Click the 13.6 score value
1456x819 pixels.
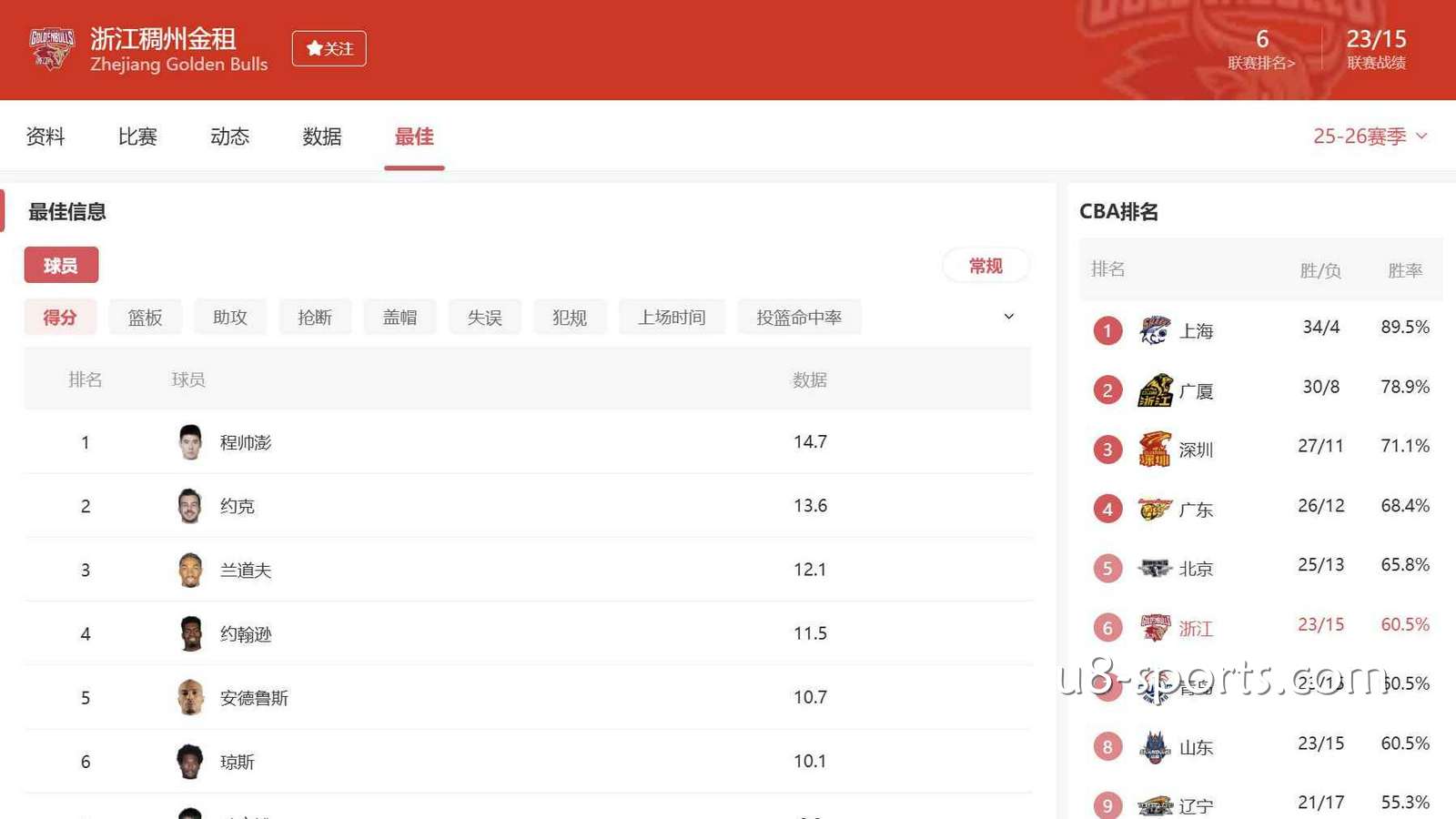(810, 506)
